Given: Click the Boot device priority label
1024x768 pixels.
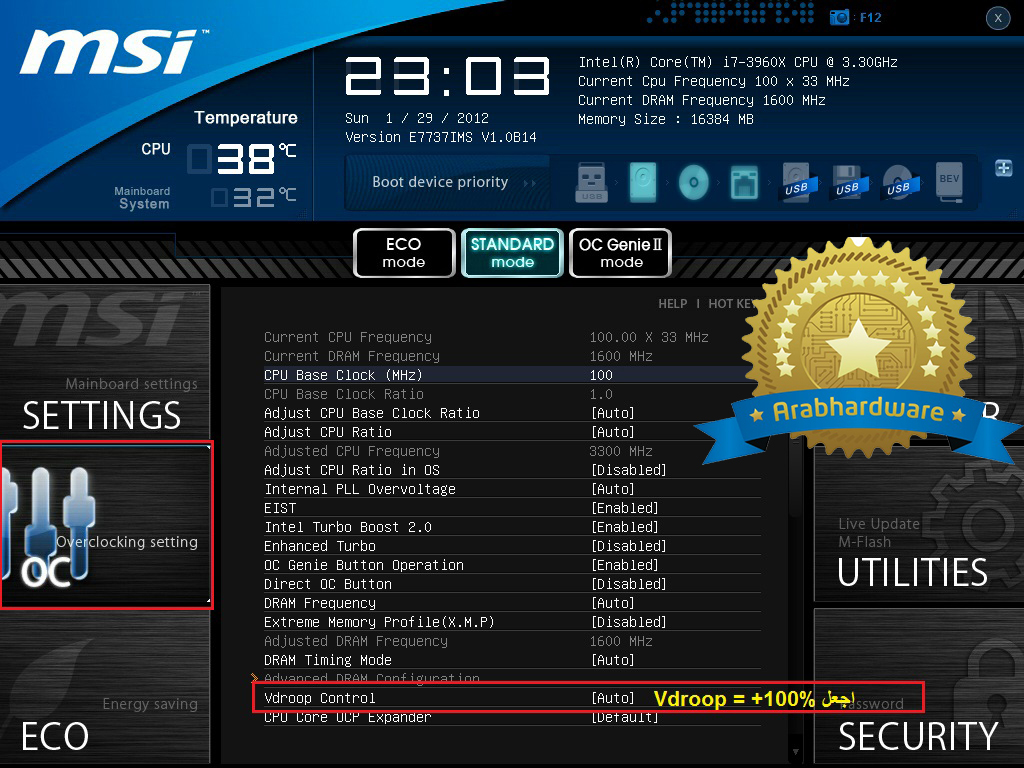Looking at the screenshot, I should click(440, 182).
